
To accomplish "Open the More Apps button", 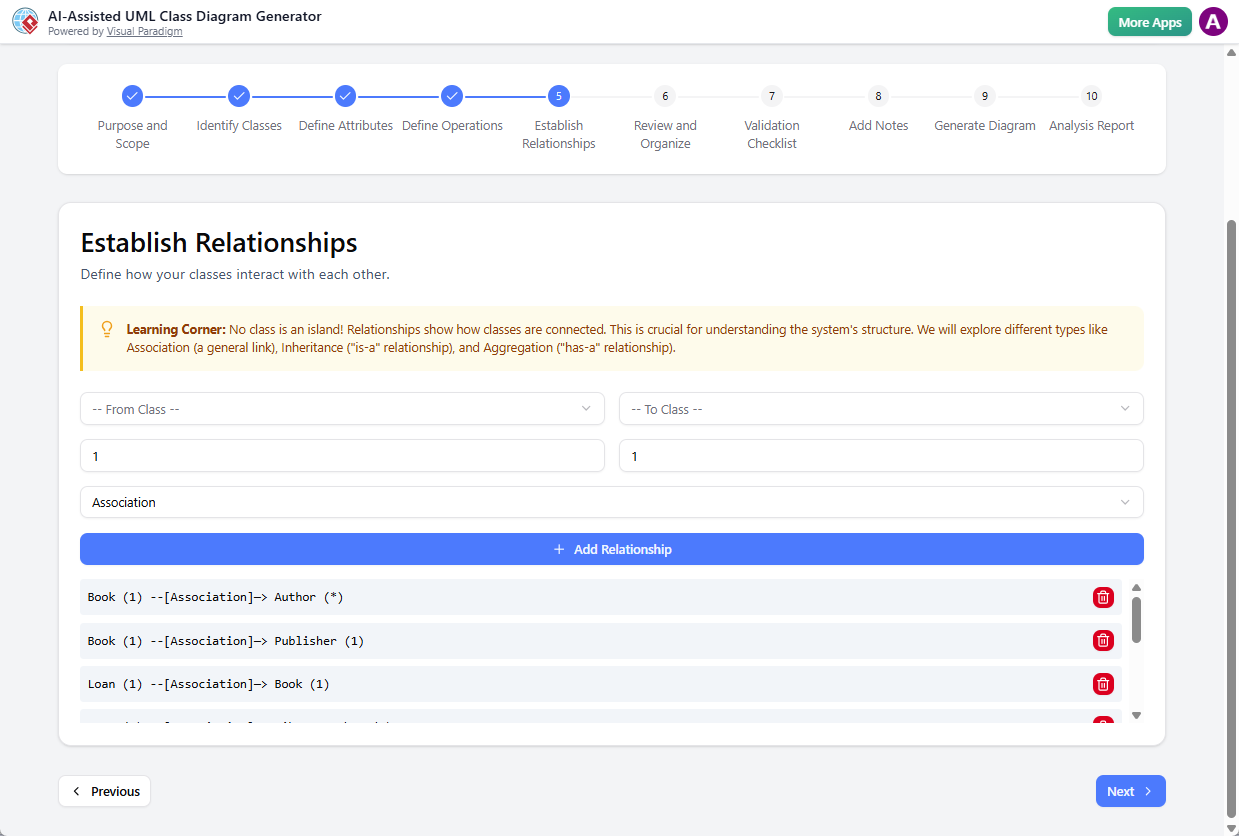I will tap(1150, 22).
